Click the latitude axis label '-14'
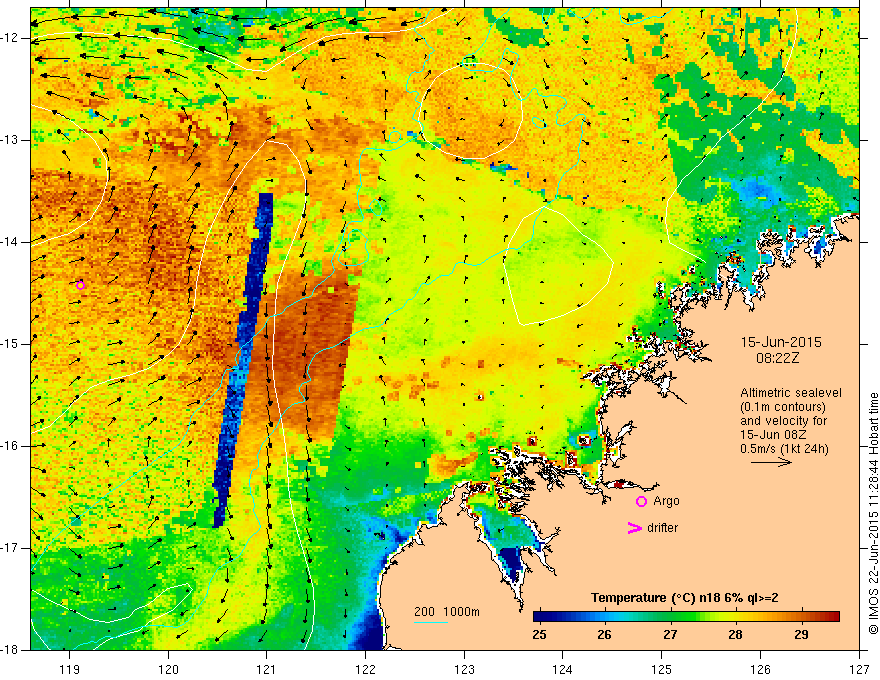Screen dimensions: 880x680 (x=11, y=242)
